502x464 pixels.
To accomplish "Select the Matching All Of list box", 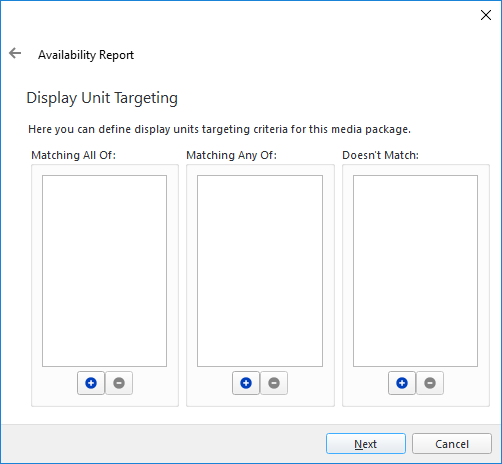I will tap(104, 271).
